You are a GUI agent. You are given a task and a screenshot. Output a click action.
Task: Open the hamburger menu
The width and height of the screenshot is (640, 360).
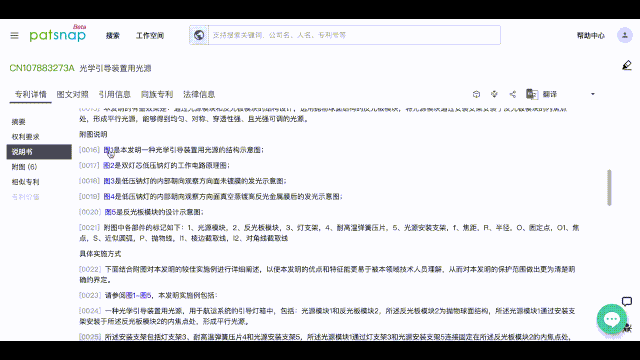[x=14, y=36]
